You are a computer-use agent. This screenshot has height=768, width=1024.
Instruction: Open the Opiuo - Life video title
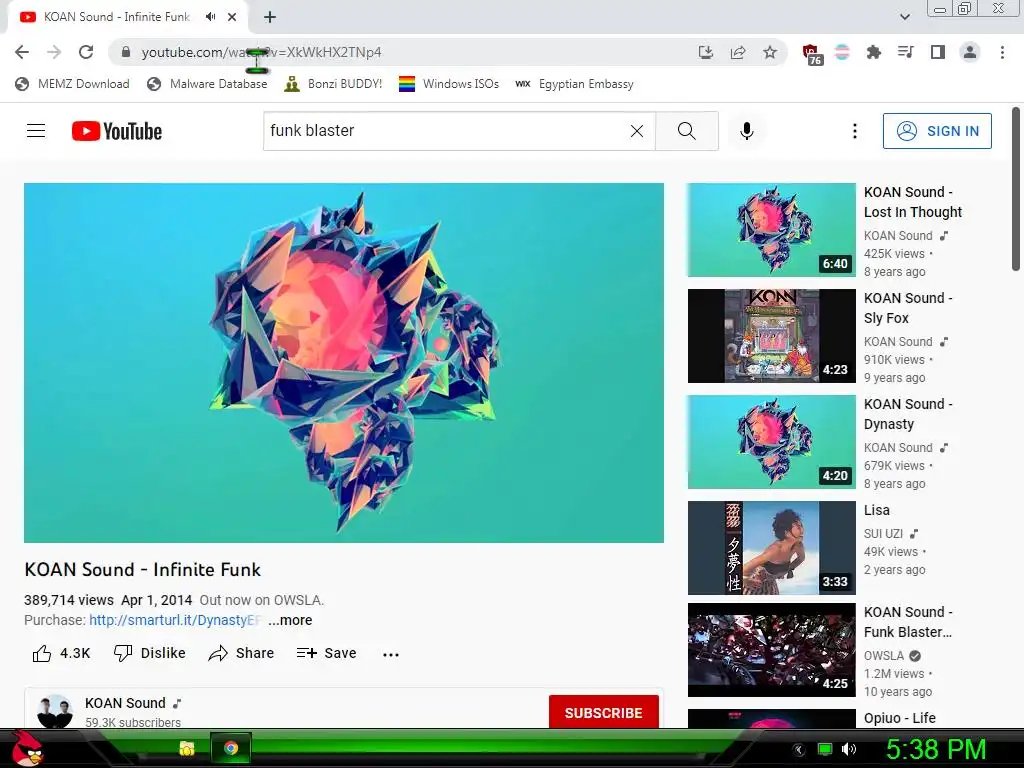click(900, 718)
